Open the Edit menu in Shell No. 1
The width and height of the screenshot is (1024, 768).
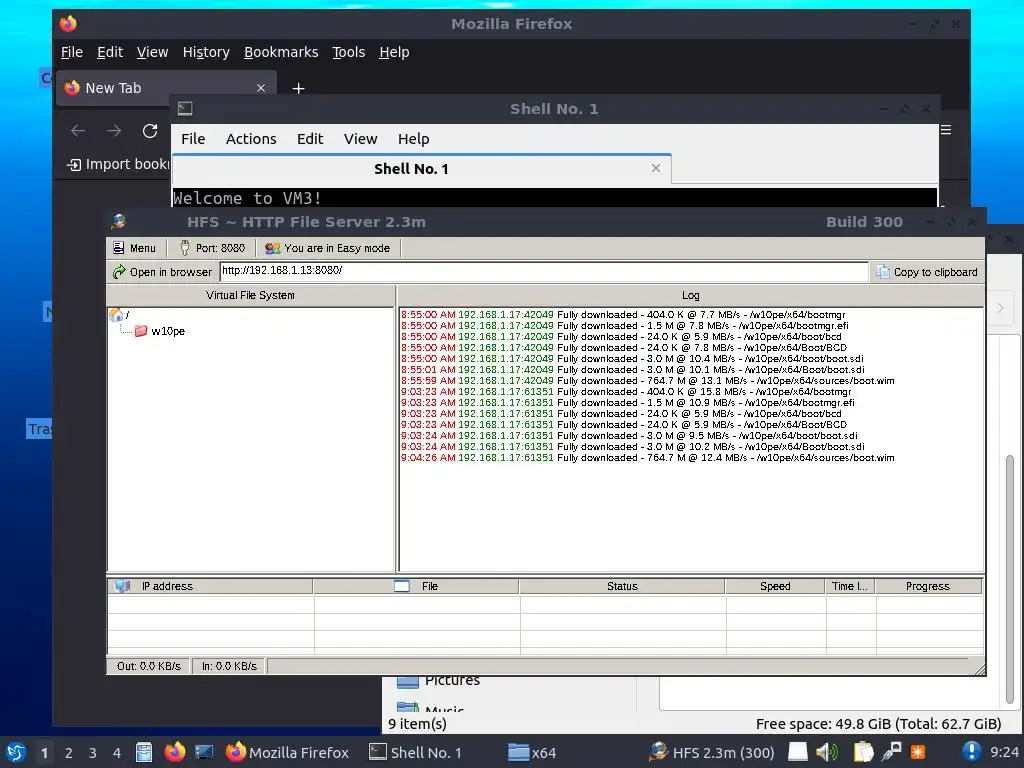(x=310, y=139)
